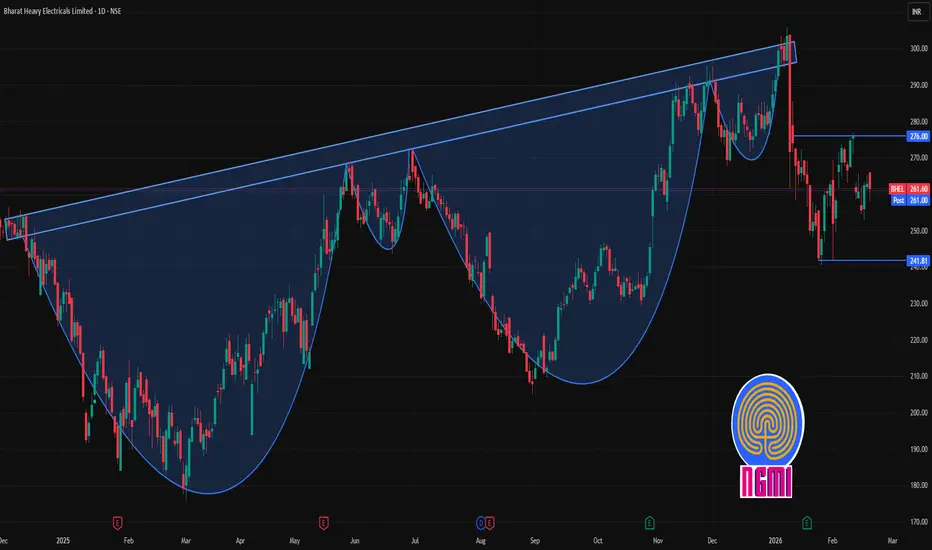The image size is (932, 550).
Task: Select the 276.00 horizontal line price label
Action: pyautogui.click(x=918, y=137)
